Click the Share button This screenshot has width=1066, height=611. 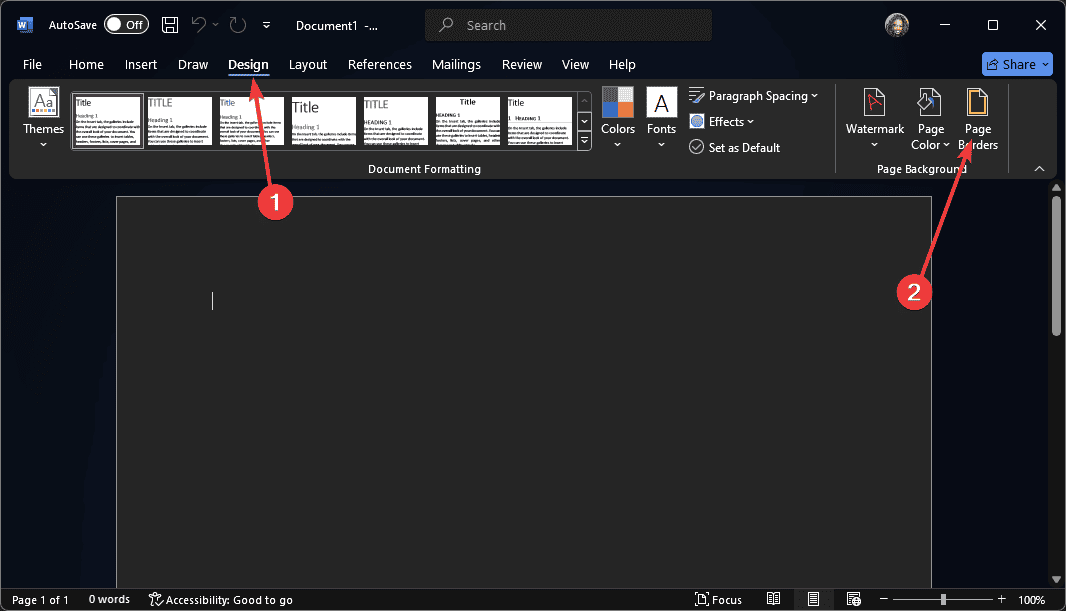tap(1017, 65)
